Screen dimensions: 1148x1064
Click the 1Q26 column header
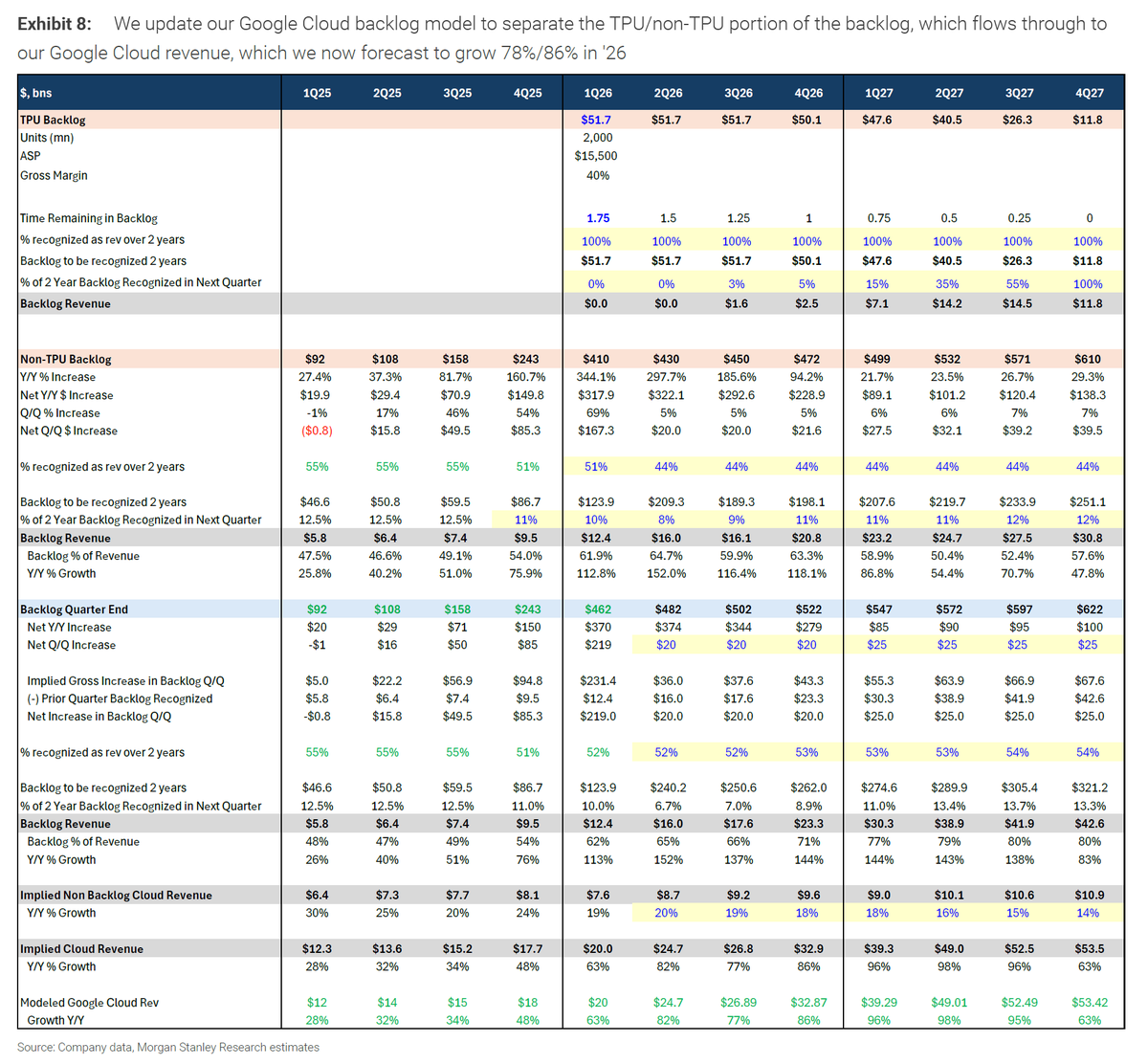(x=598, y=93)
